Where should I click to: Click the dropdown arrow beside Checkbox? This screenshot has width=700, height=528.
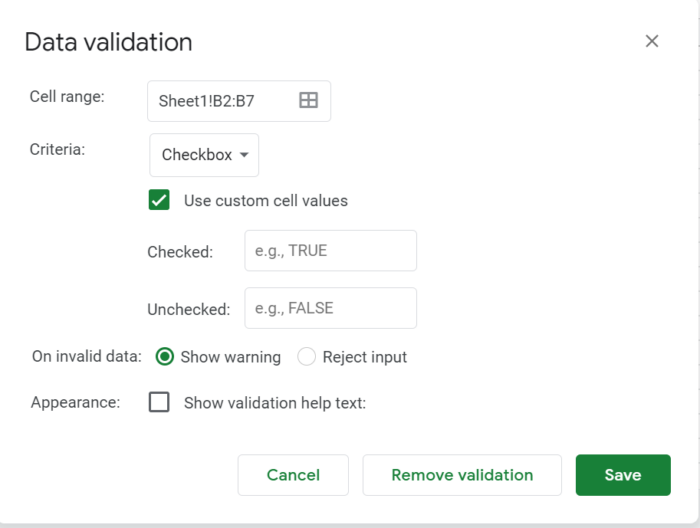coord(244,155)
